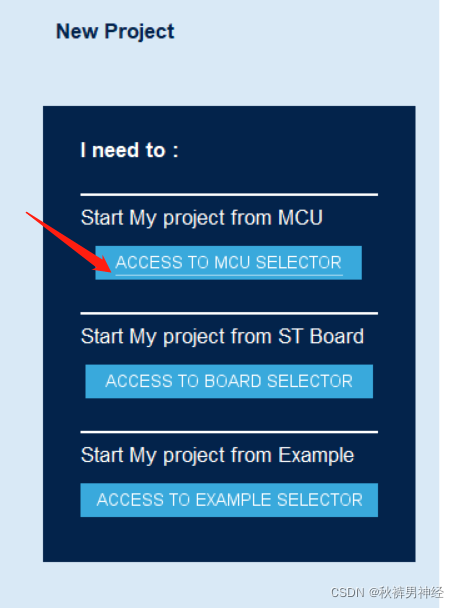Click the separator line above the Example section
Image resolution: width=459 pixels, height=608 pixels.
pyautogui.click(x=229, y=432)
